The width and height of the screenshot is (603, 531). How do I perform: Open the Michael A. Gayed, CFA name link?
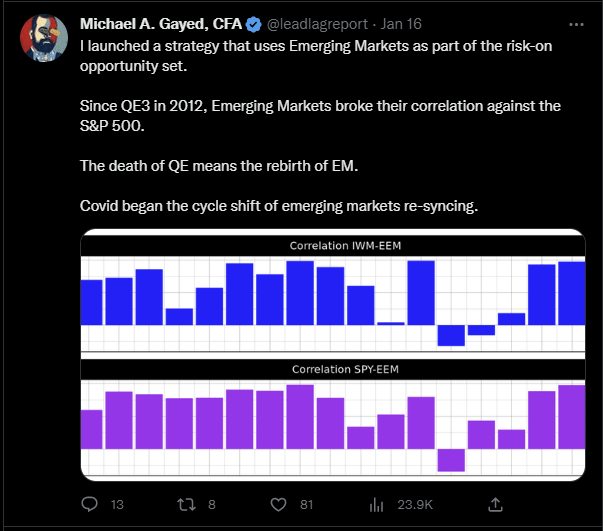click(161, 24)
